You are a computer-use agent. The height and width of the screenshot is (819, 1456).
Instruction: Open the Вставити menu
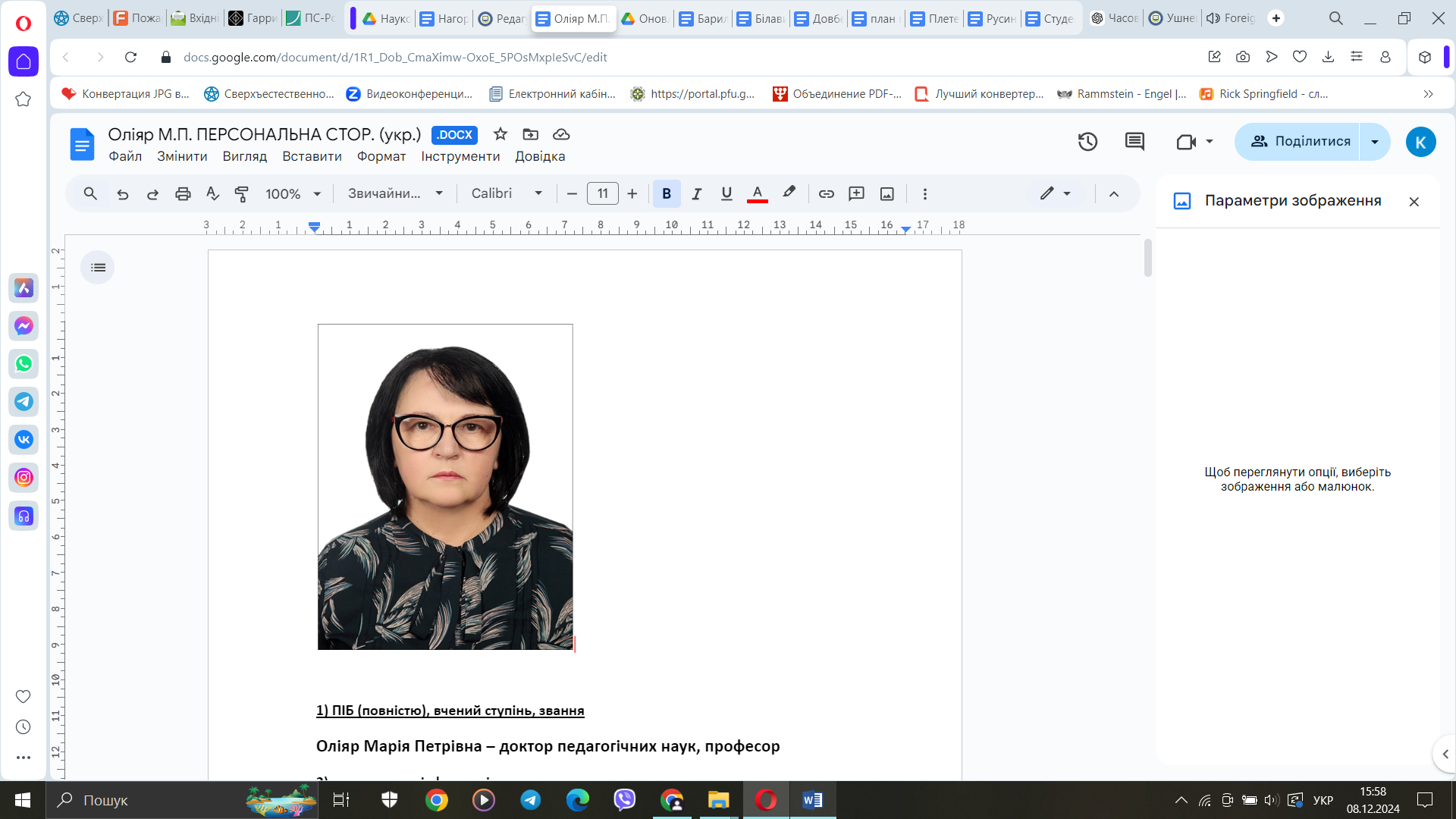[312, 156]
